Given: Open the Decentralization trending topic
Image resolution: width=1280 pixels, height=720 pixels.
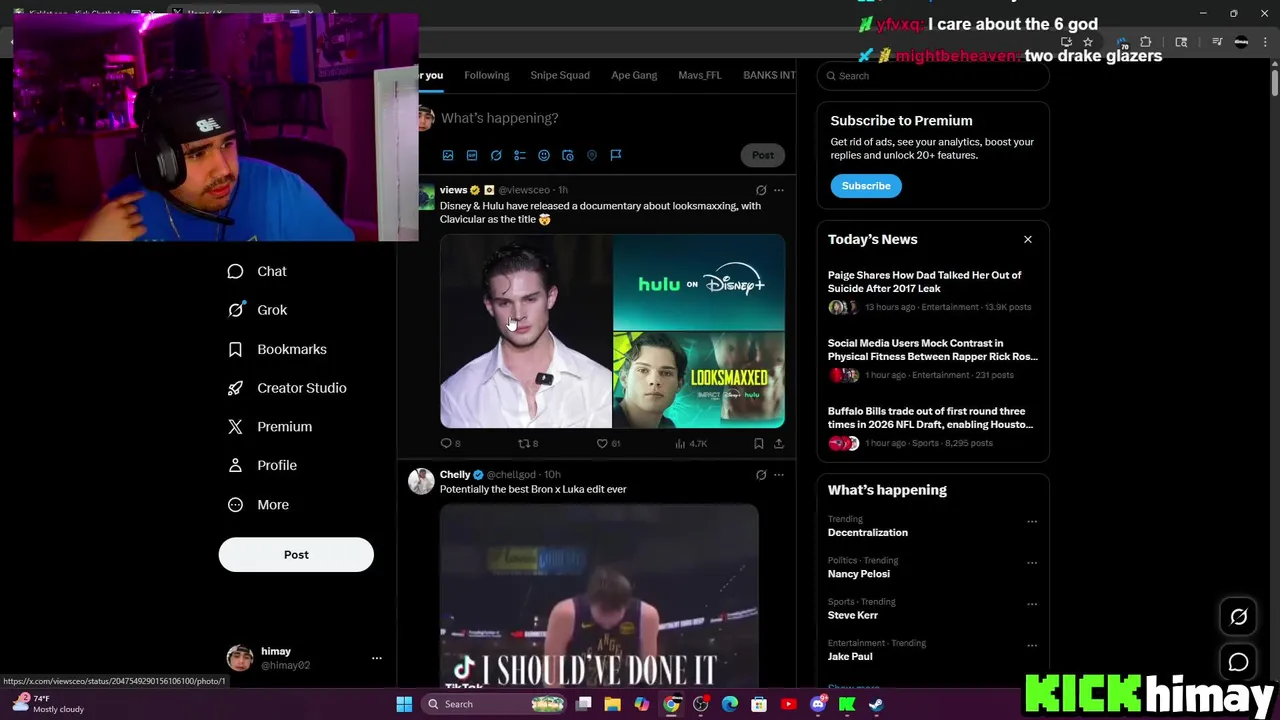Looking at the screenshot, I should click(x=868, y=533).
